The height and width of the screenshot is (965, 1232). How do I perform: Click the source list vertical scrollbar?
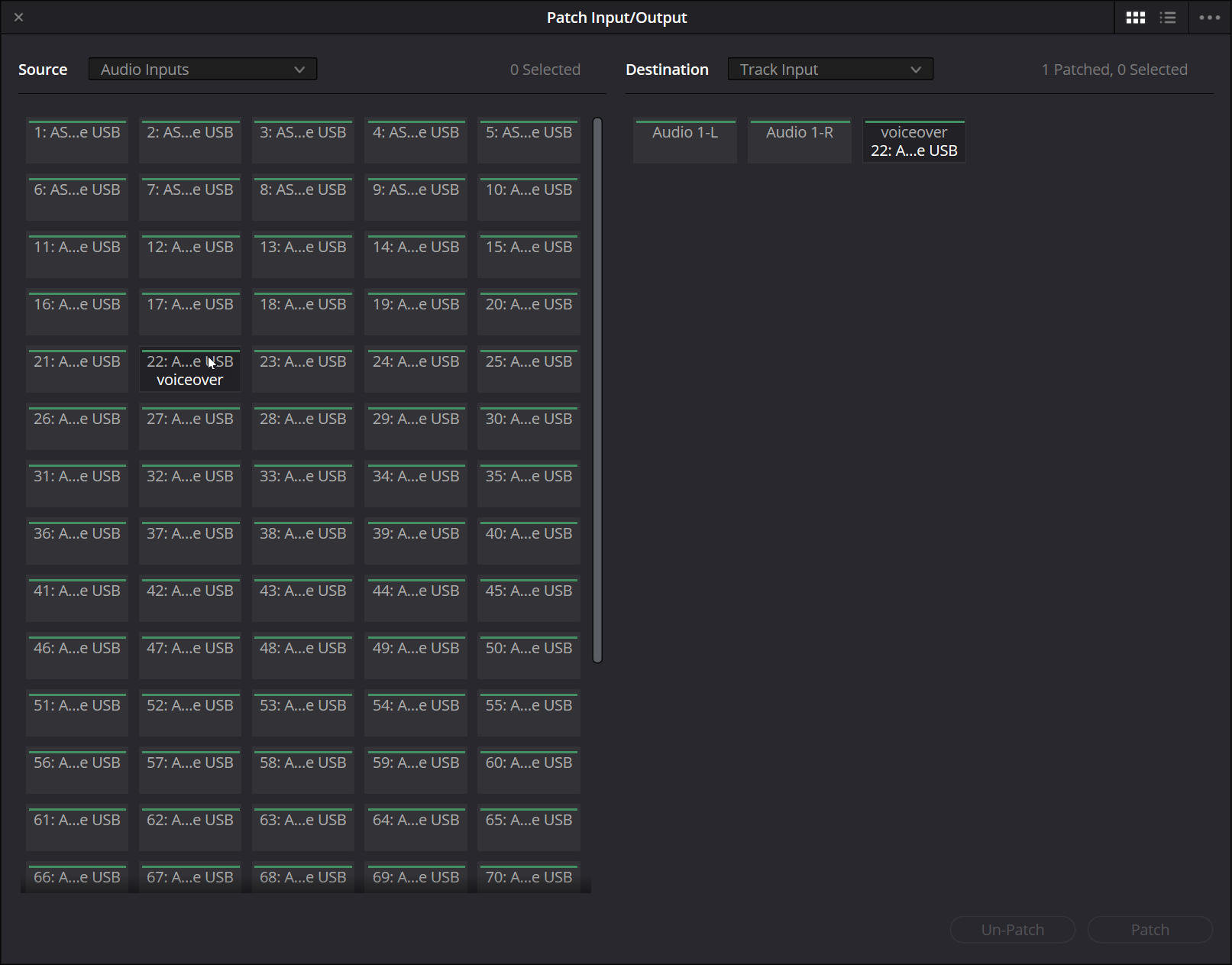597,390
